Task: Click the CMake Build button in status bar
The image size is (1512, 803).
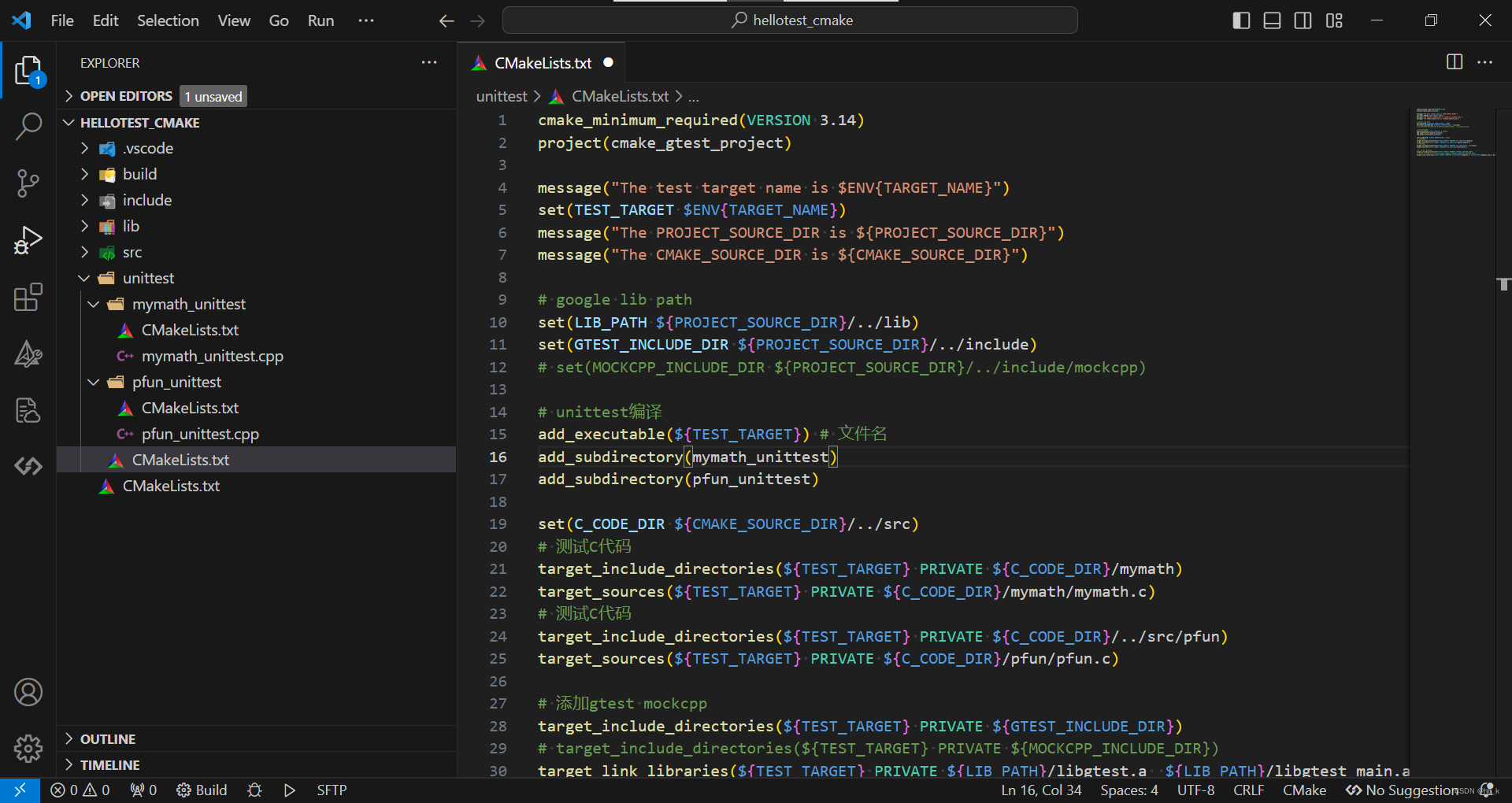Action: click(202, 790)
